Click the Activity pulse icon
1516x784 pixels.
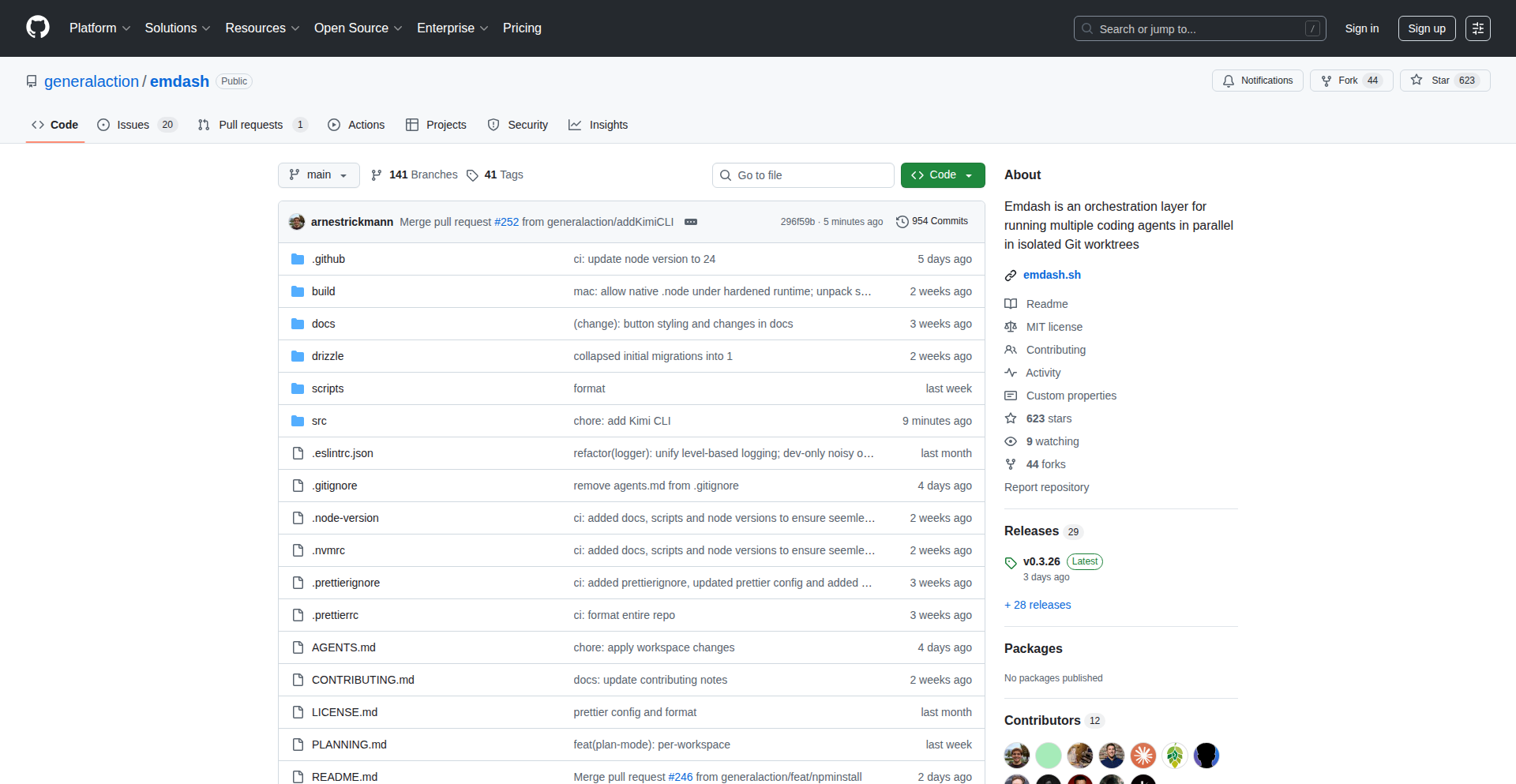1011,373
